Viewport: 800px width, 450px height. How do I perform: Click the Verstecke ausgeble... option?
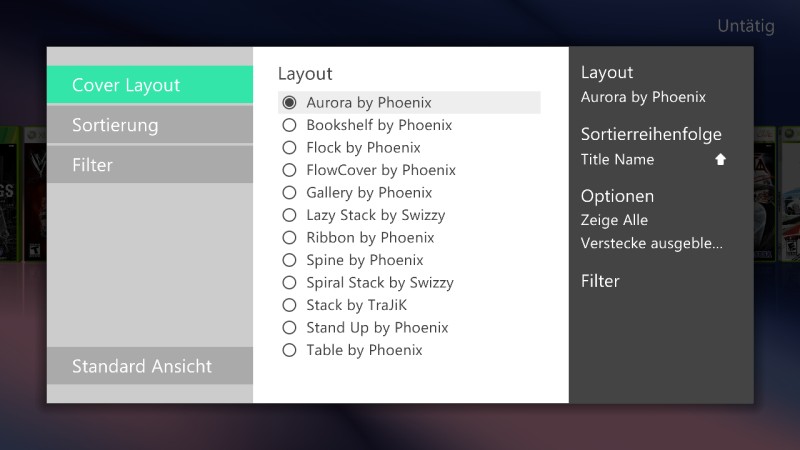tap(652, 243)
